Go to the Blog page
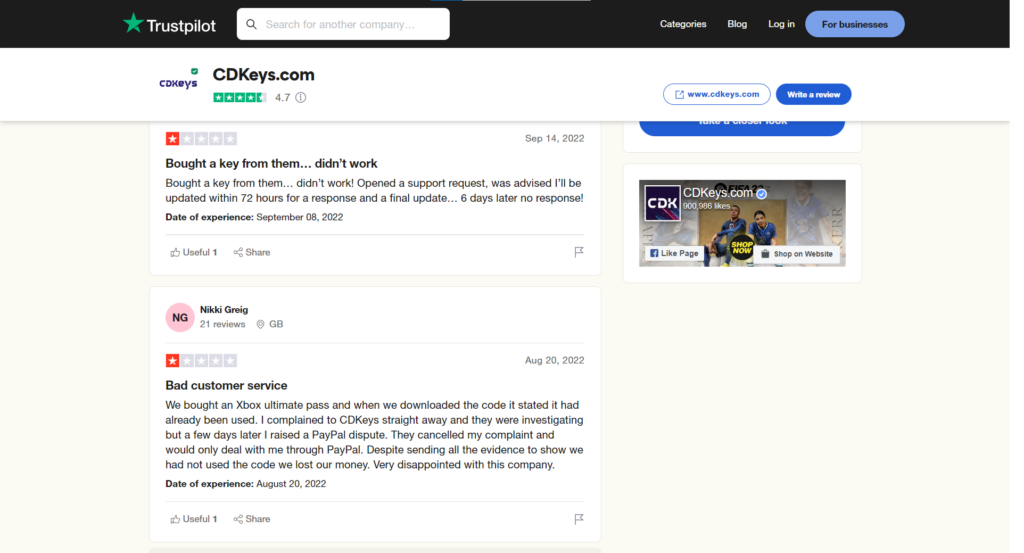 (737, 24)
